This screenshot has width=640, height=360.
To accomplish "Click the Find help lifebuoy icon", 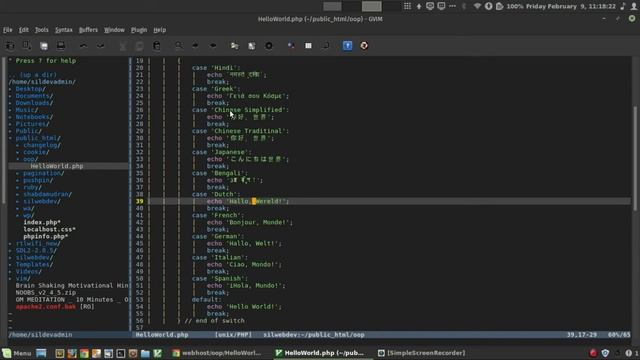I will coord(364,46).
